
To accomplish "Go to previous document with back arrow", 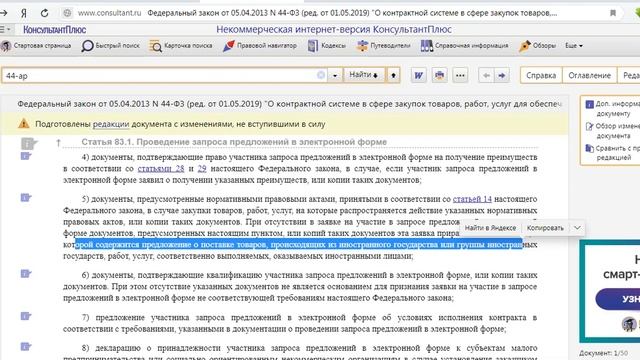I will click(x=486, y=76).
